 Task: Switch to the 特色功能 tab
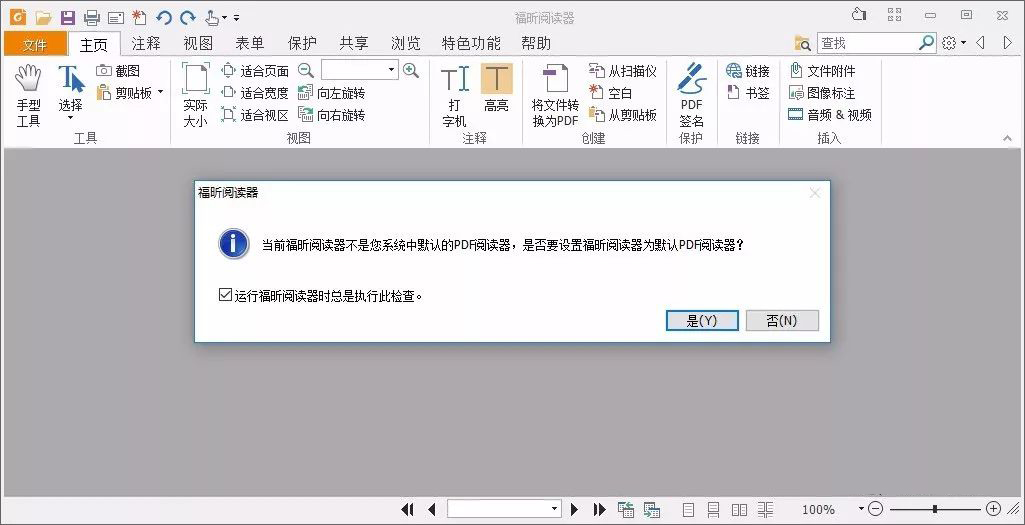coord(471,44)
